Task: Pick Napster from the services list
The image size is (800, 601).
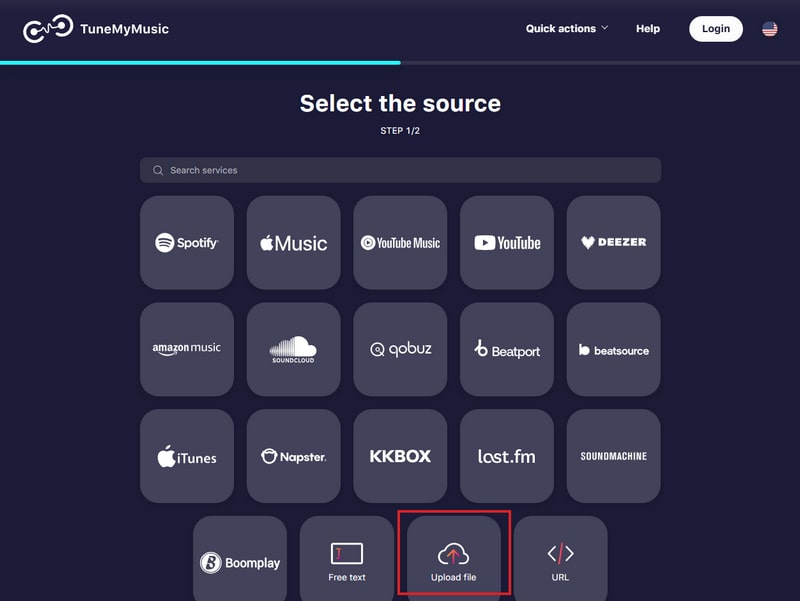Action: (293, 455)
